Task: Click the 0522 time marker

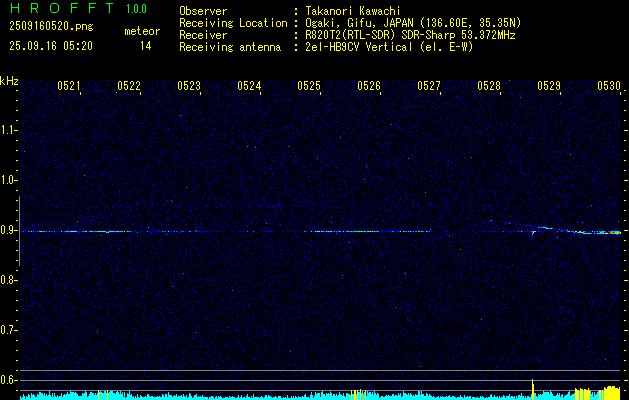Action: point(129,85)
